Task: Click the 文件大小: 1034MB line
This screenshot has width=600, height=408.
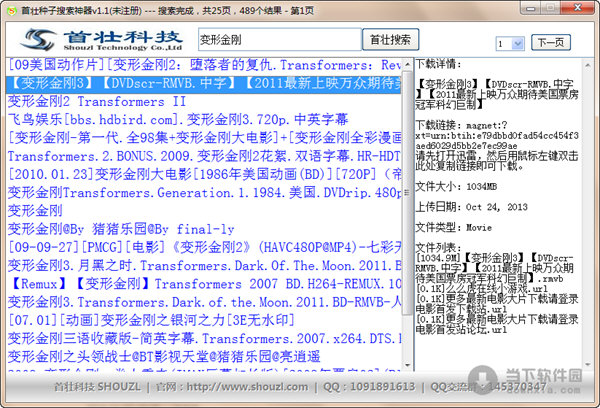Action: click(x=456, y=187)
